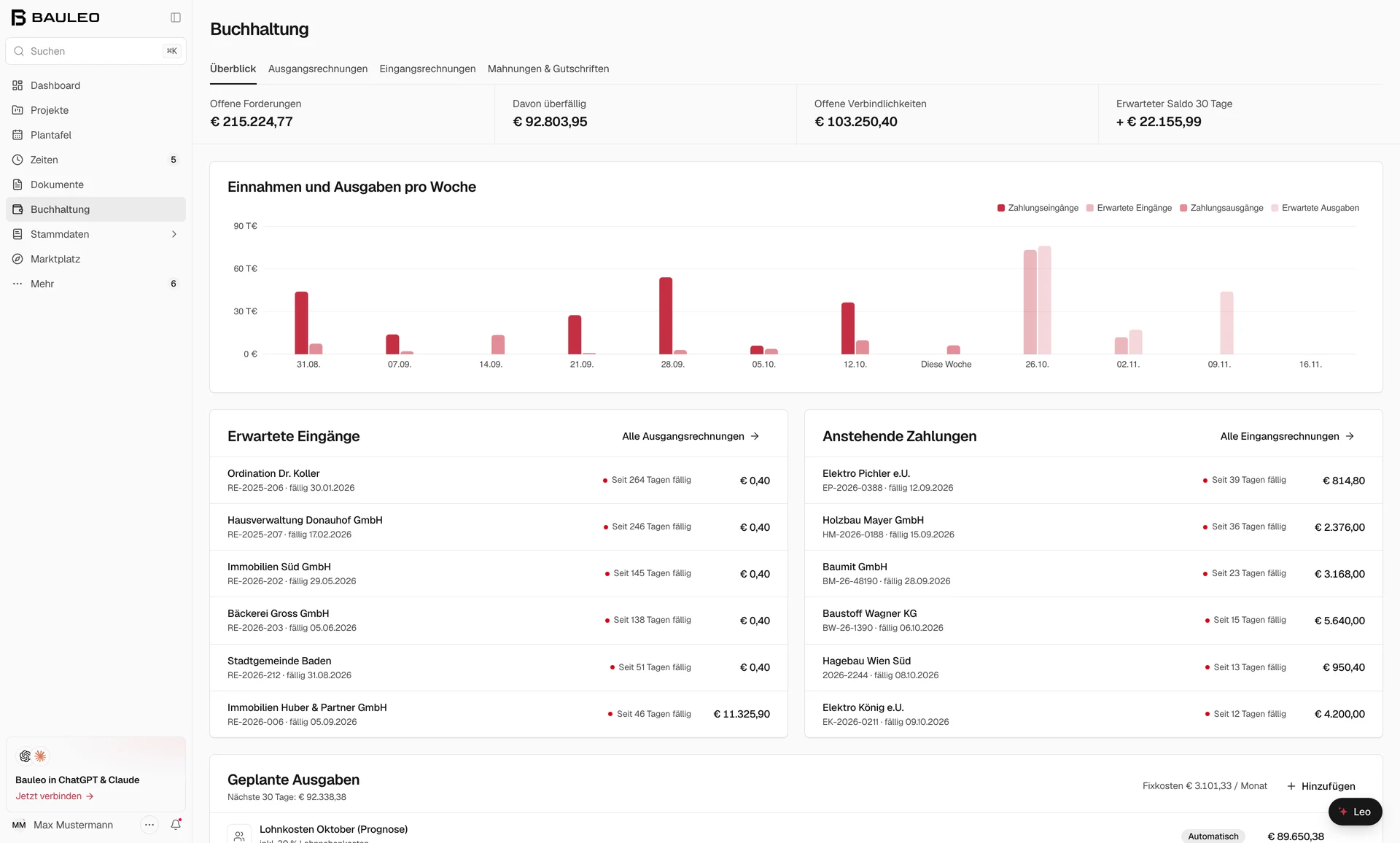Viewport: 1400px width, 843px height.
Task: Open notifications bell icon
Action: tap(176, 825)
